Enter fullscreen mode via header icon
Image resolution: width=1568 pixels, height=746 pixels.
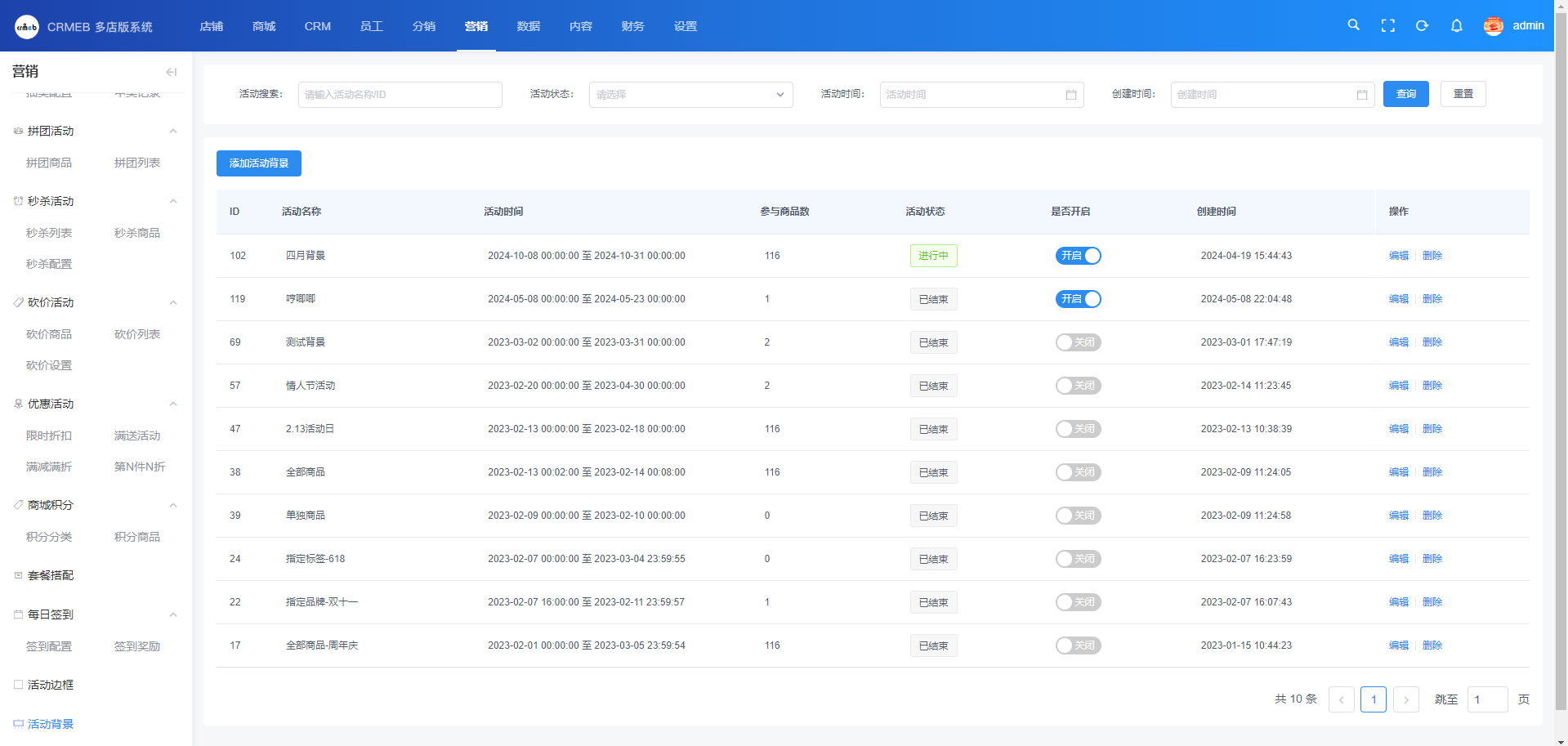click(x=1387, y=26)
